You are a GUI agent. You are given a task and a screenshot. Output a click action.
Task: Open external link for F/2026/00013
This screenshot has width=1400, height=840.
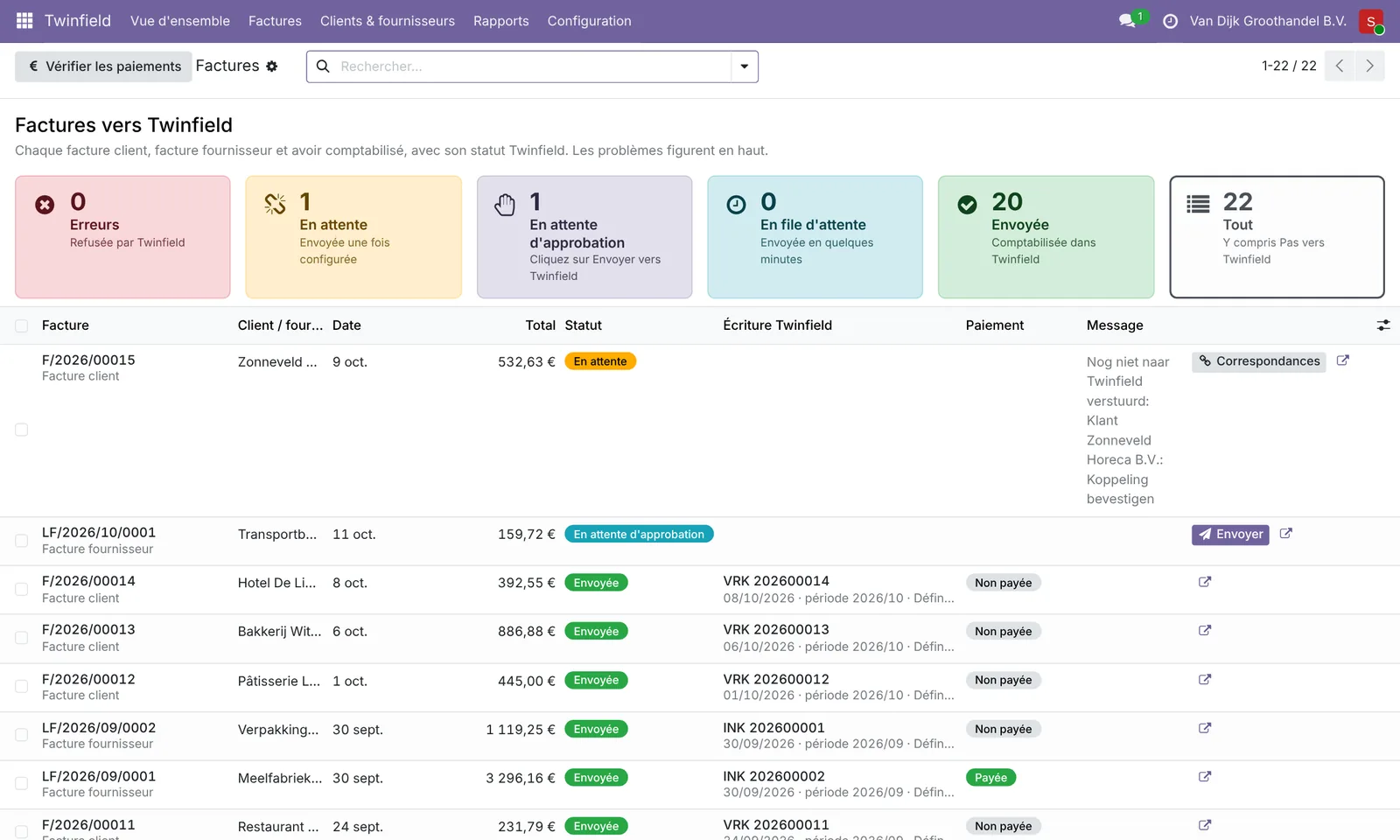[1205, 631]
